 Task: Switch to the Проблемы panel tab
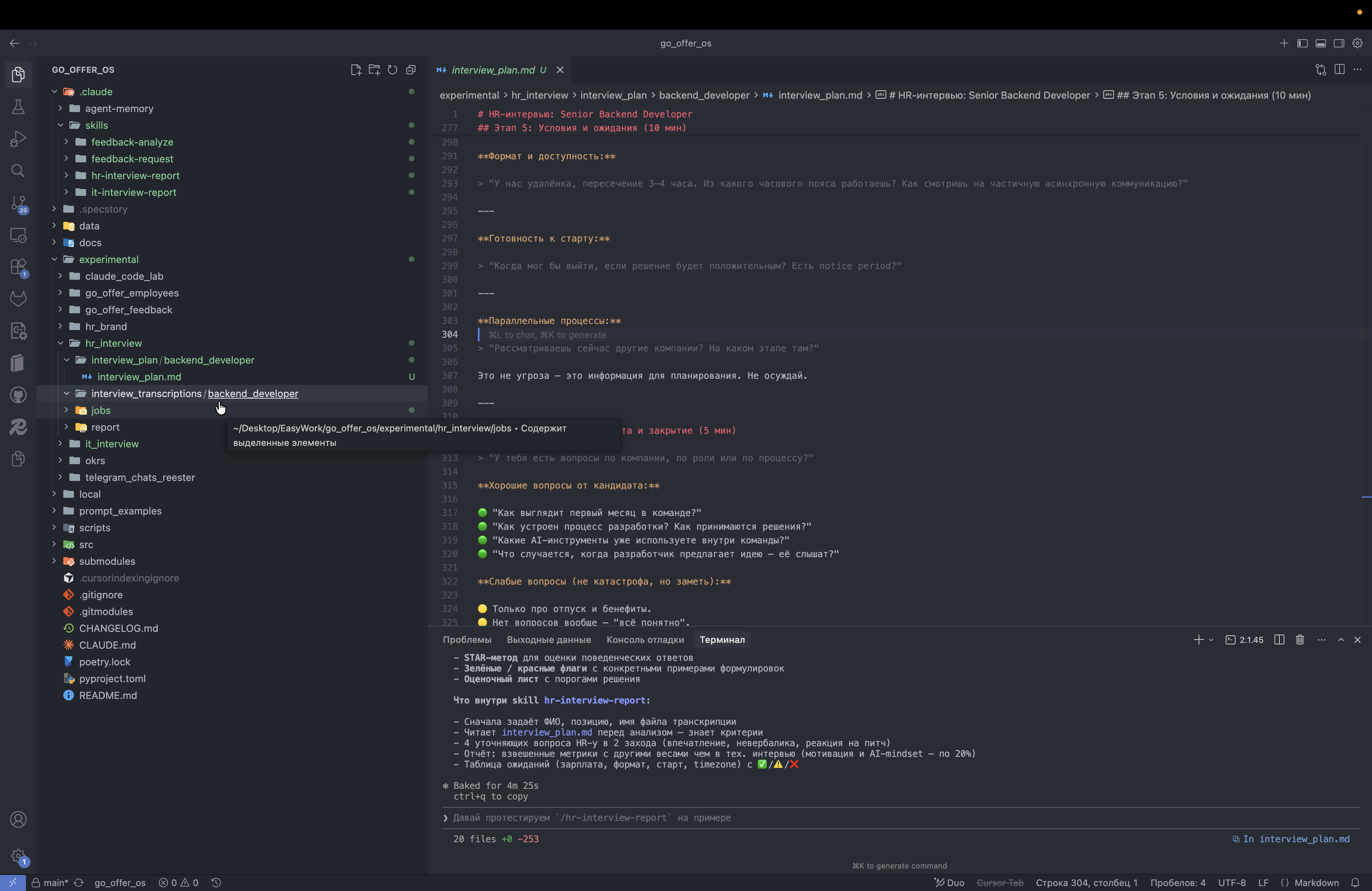coord(467,640)
